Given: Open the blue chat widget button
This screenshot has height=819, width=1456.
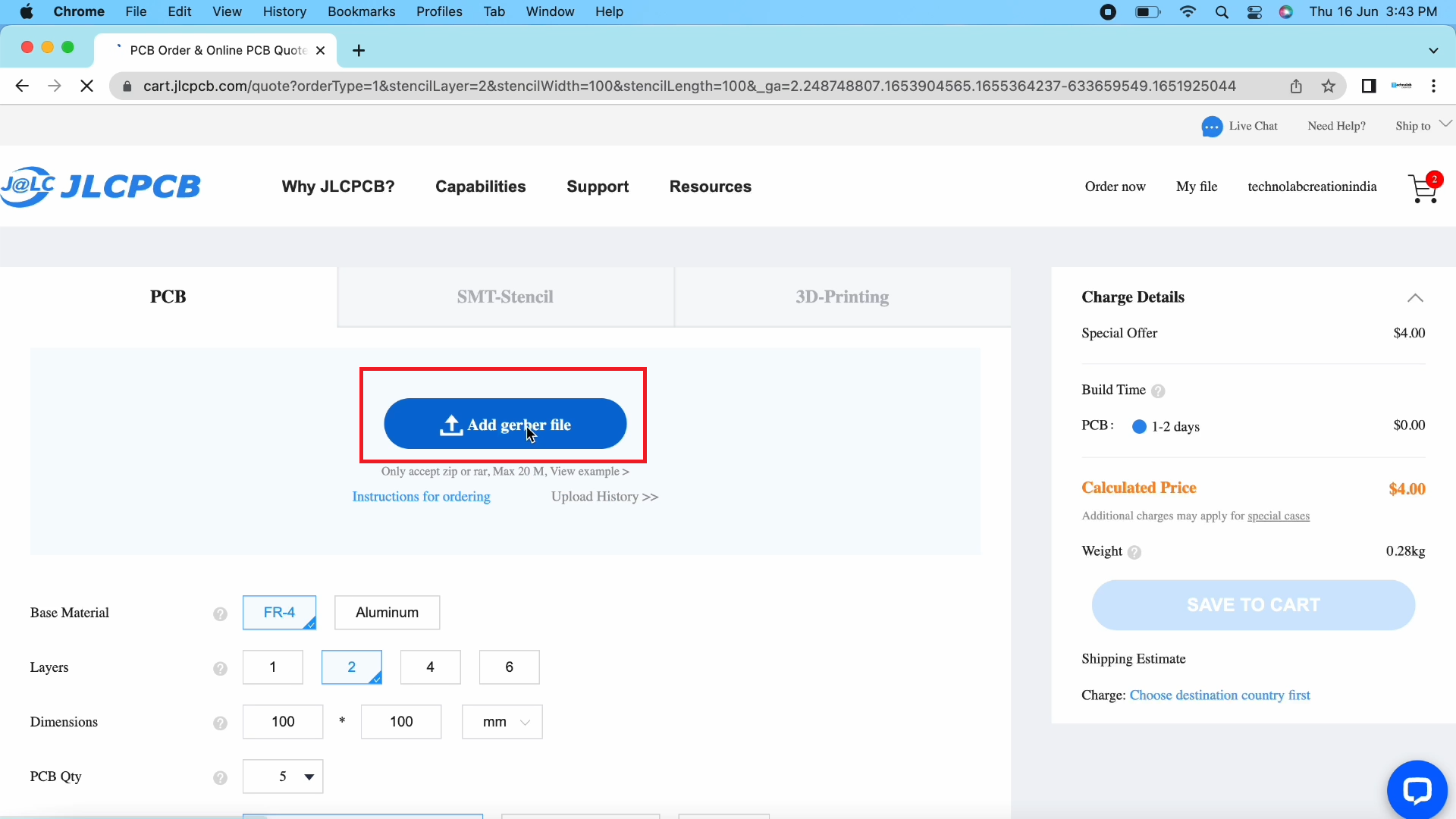Looking at the screenshot, I should point(1417,789).
